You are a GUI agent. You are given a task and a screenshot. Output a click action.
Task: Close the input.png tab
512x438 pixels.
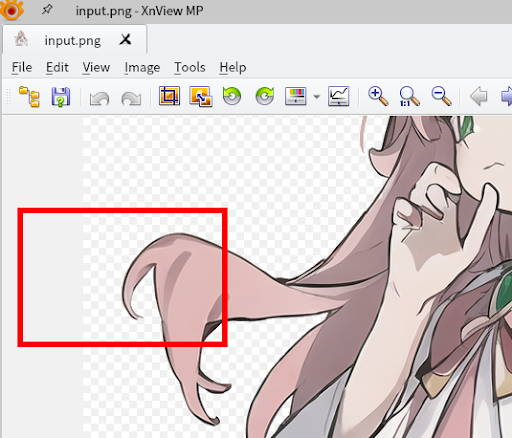coord(126,40)
